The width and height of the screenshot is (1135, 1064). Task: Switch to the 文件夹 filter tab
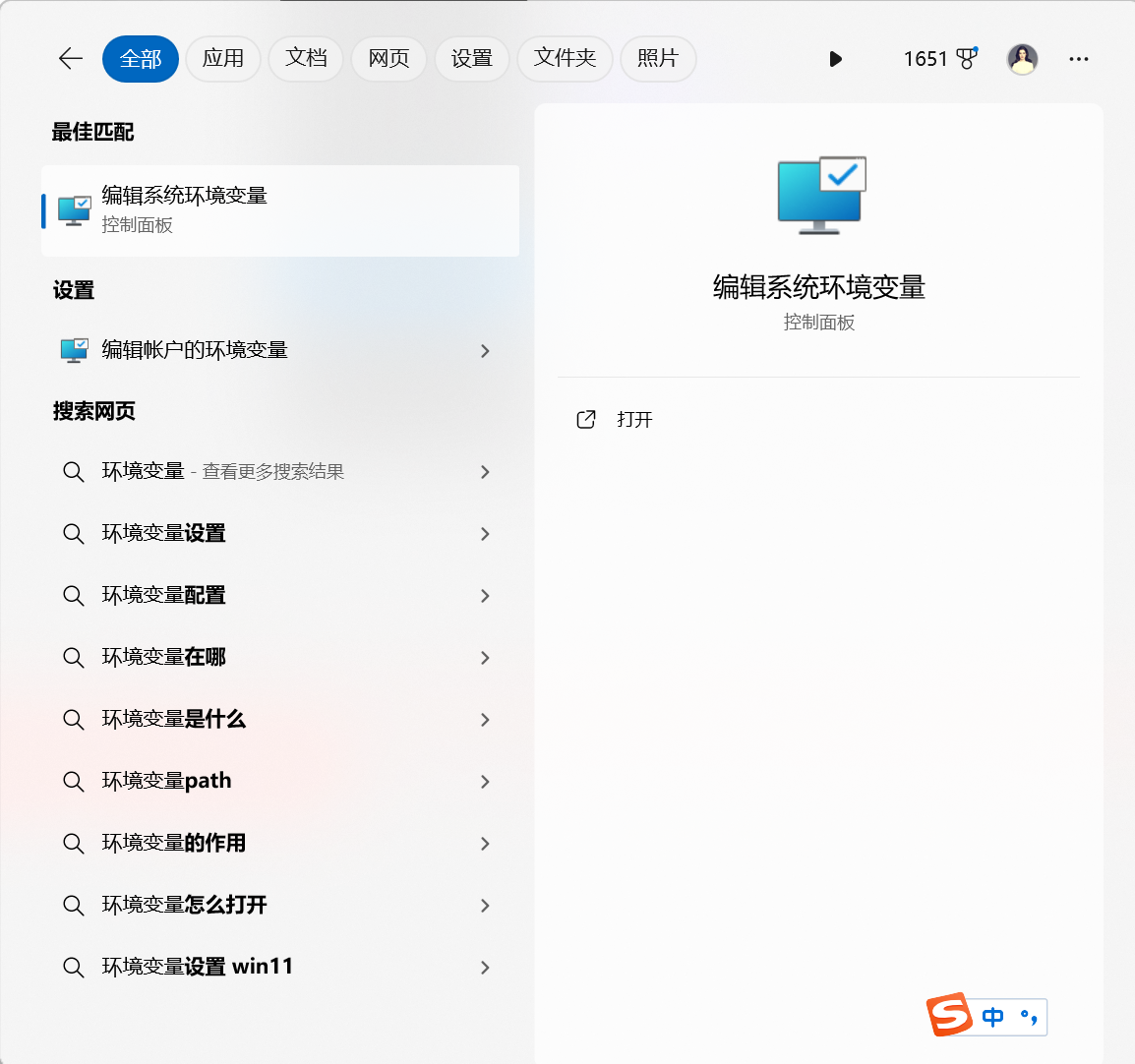(565, 59)
